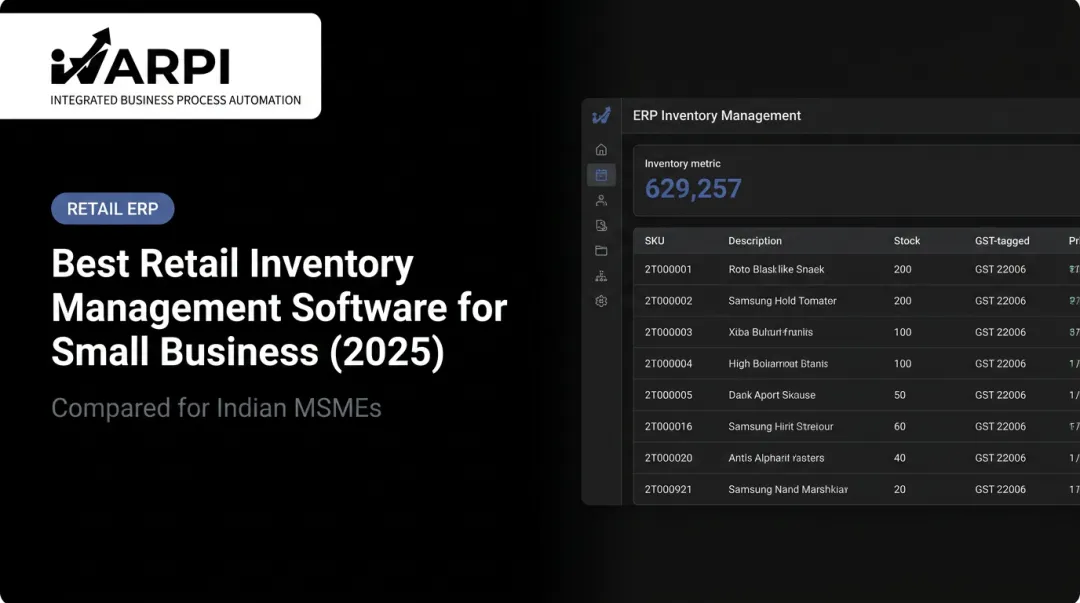The height and width of the screenshot is (603, 1080).
Task: Click stock value 50 for 2T000005
Action: 900,395
